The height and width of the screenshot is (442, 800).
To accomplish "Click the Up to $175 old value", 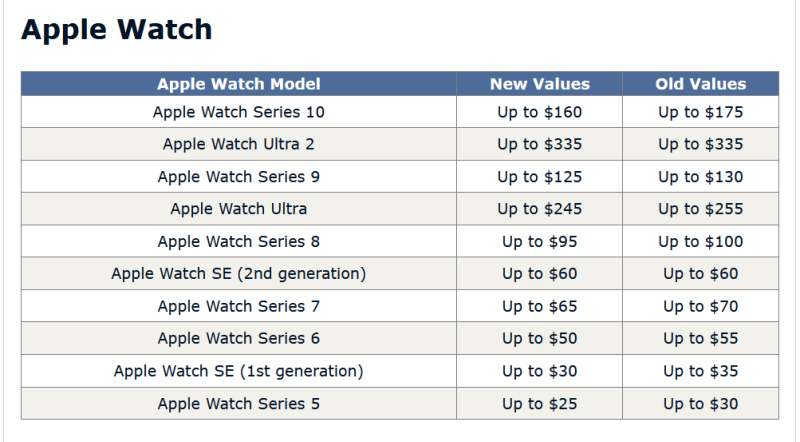I will [700, 112].
